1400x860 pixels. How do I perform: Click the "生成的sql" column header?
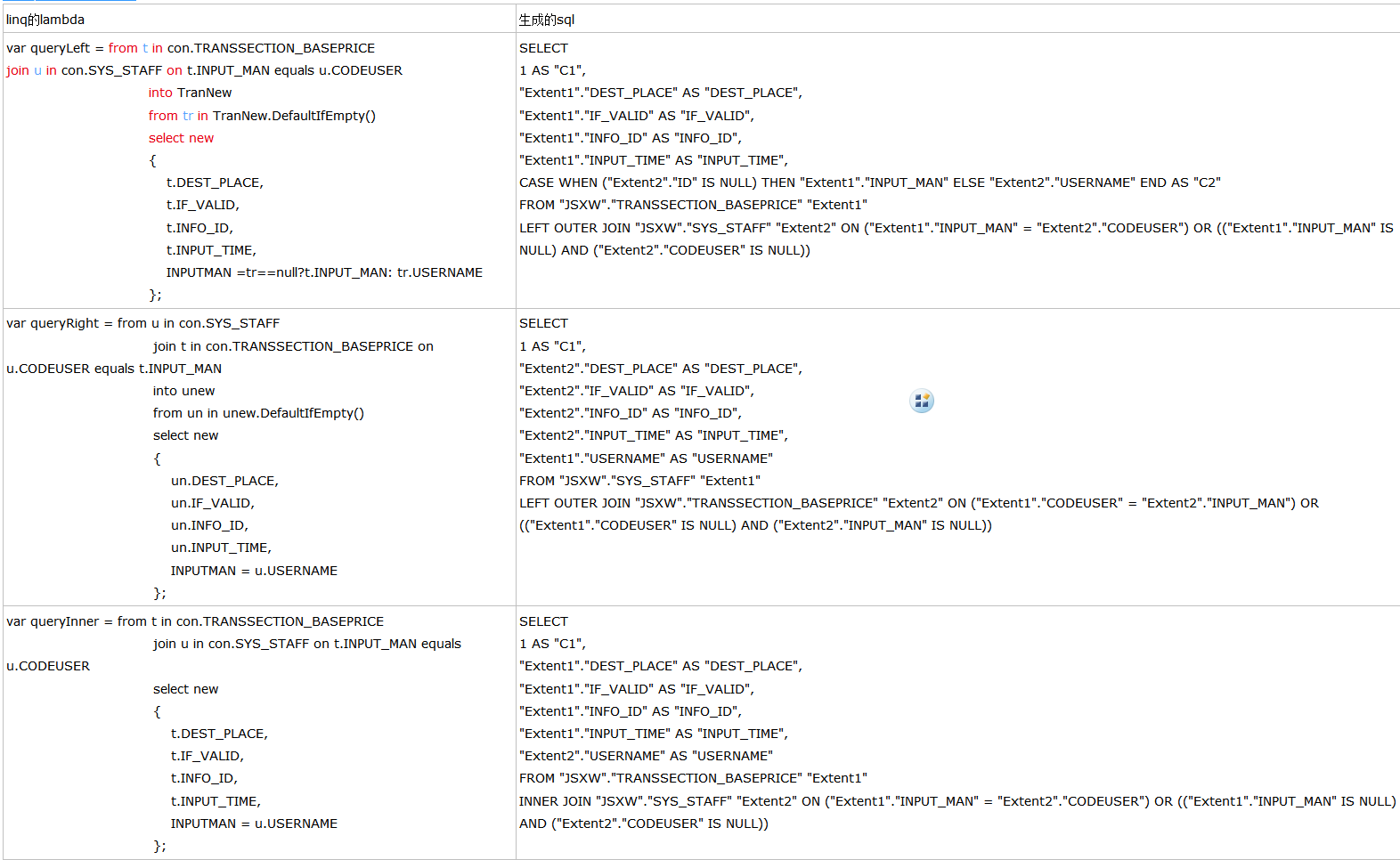click(x=547, y=20)
